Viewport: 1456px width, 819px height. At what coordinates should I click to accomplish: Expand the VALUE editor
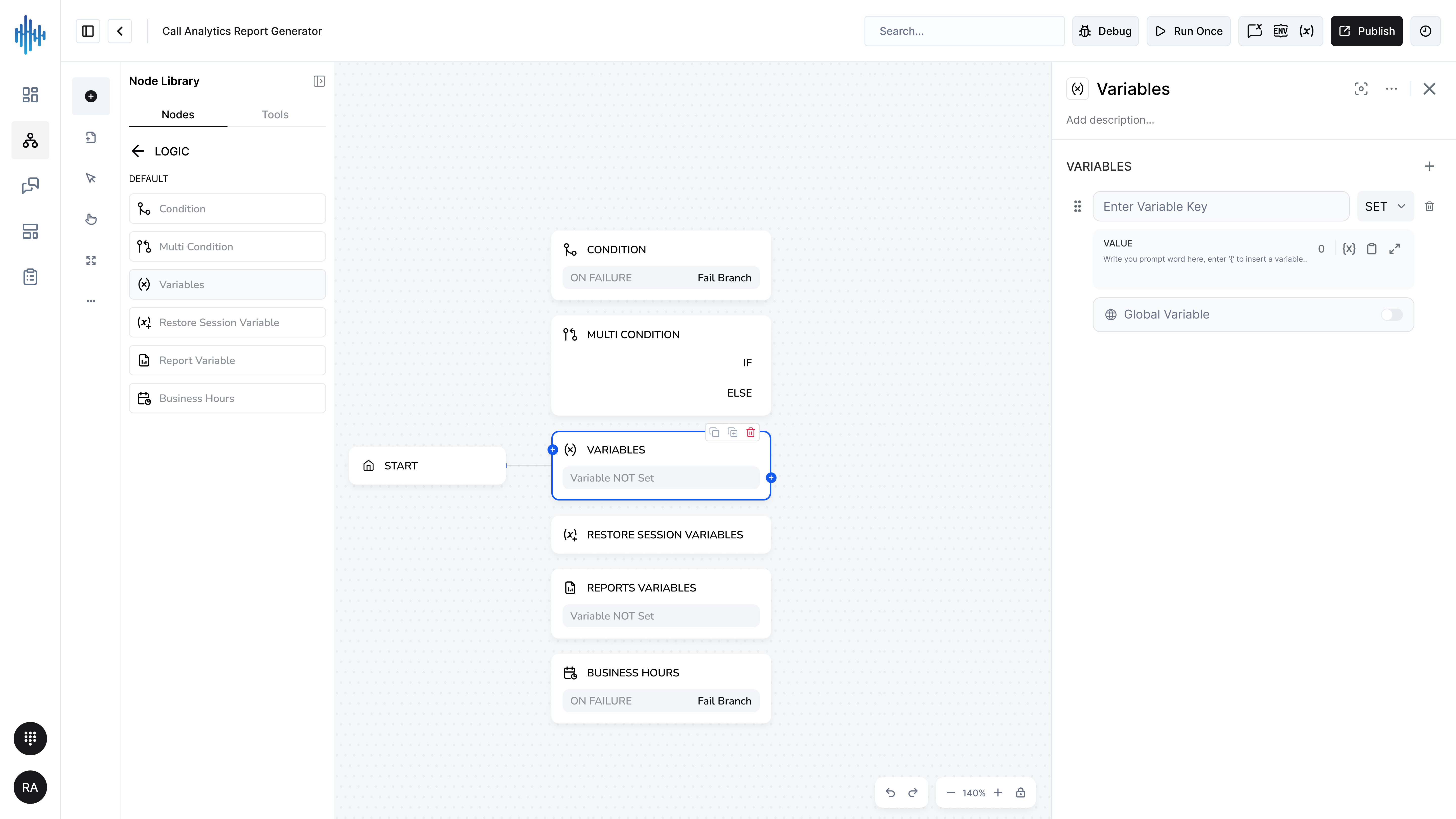(1394, 249)
